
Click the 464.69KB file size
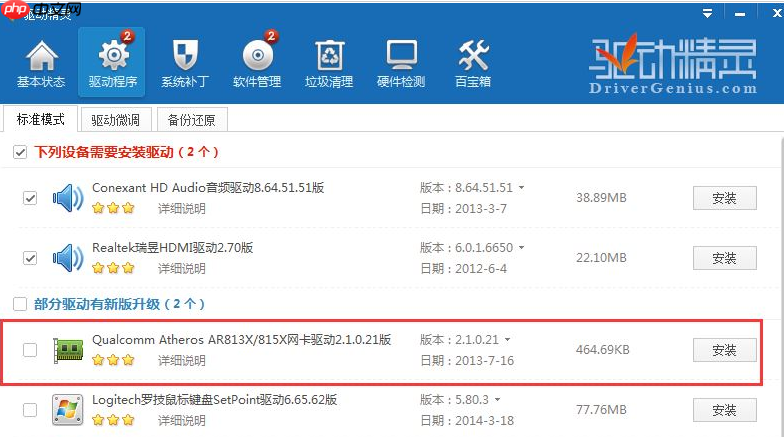pyautogui.click(x=602, y=350)
